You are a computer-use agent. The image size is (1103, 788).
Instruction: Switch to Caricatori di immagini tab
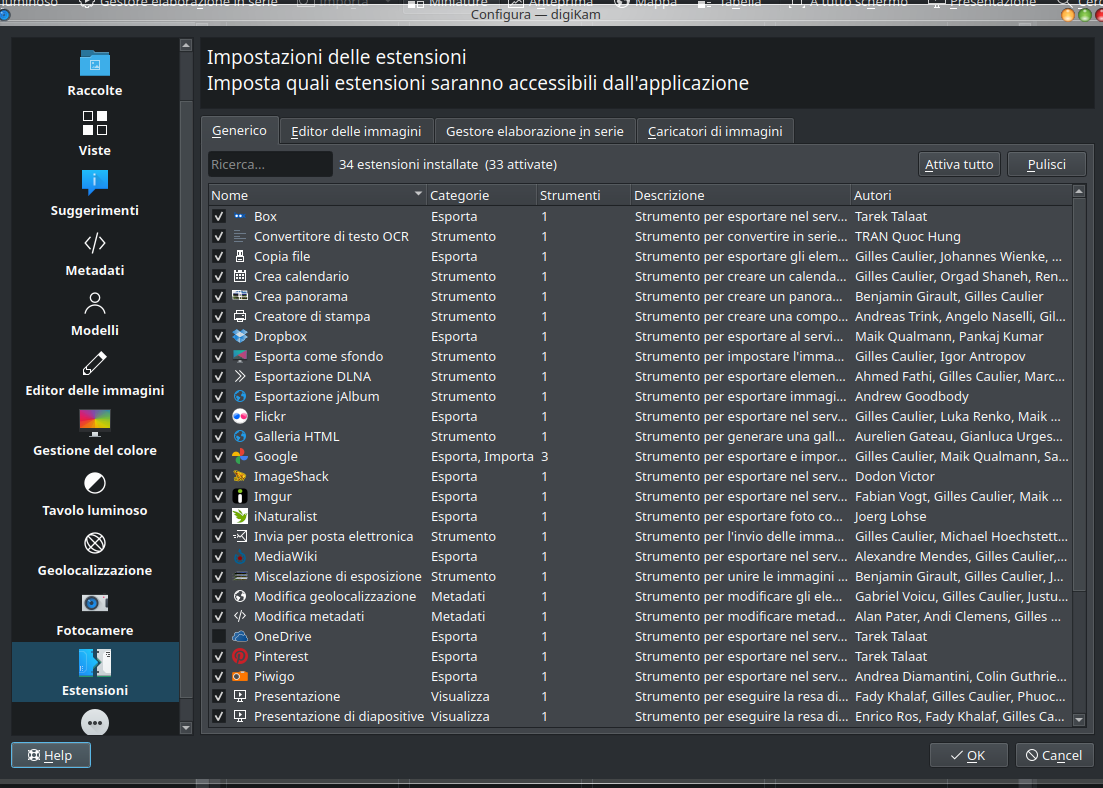coord(715,132)
